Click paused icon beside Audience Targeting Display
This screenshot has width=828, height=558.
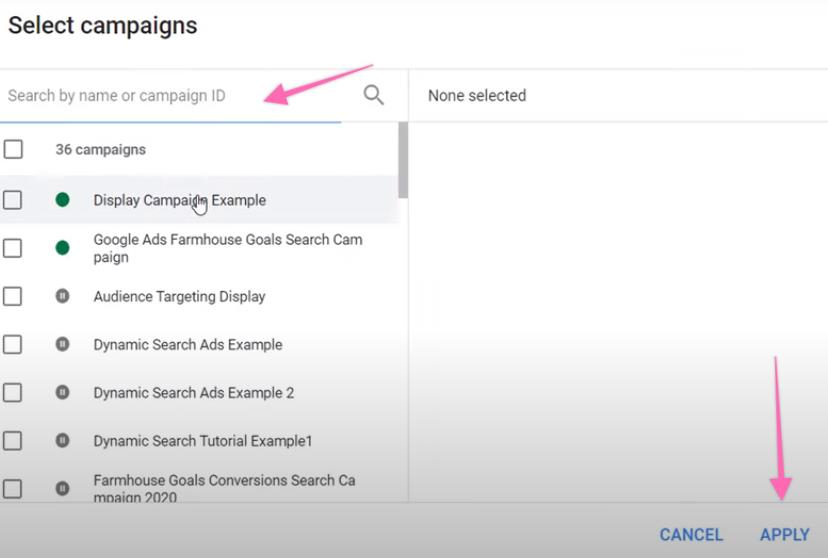coord(62,296)
